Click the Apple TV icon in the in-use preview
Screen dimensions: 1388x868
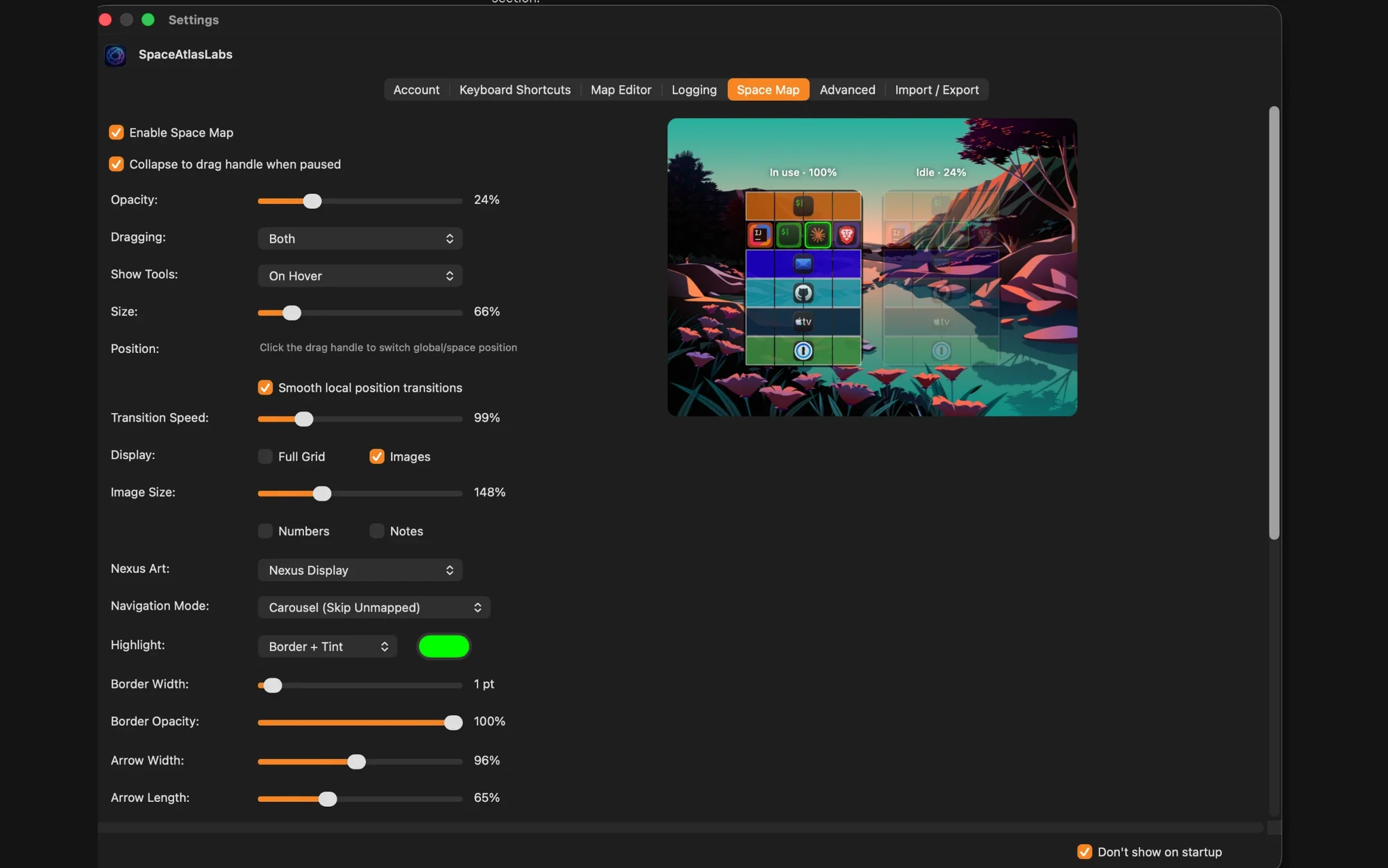point(803,322)
